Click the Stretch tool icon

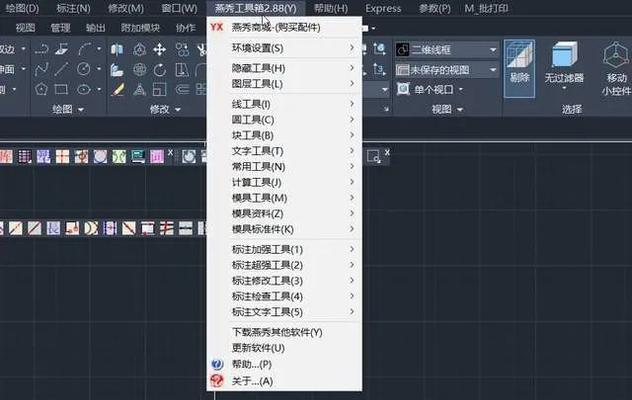pos(182,70)
